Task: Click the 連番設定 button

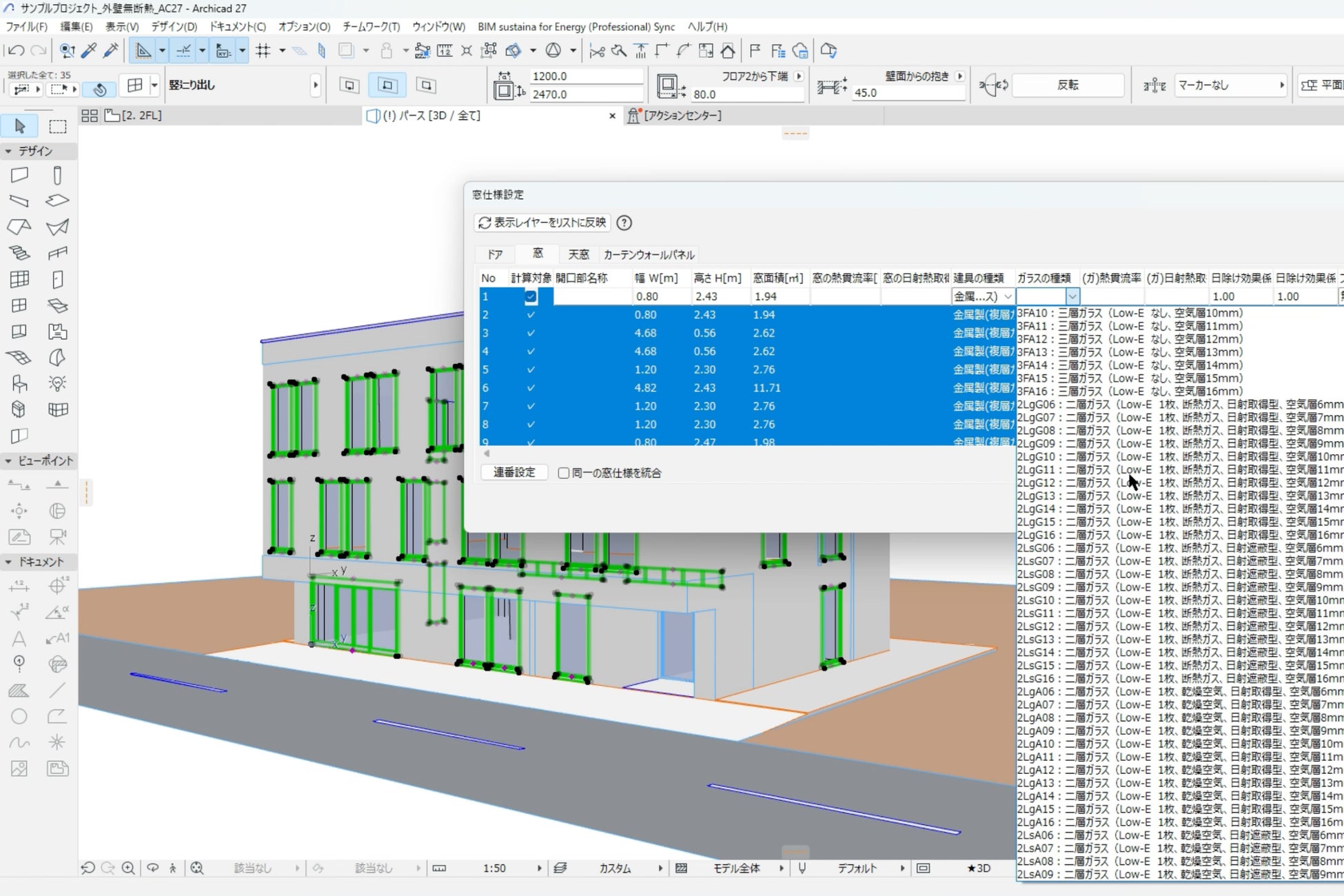Action: [x=514, y=472]
